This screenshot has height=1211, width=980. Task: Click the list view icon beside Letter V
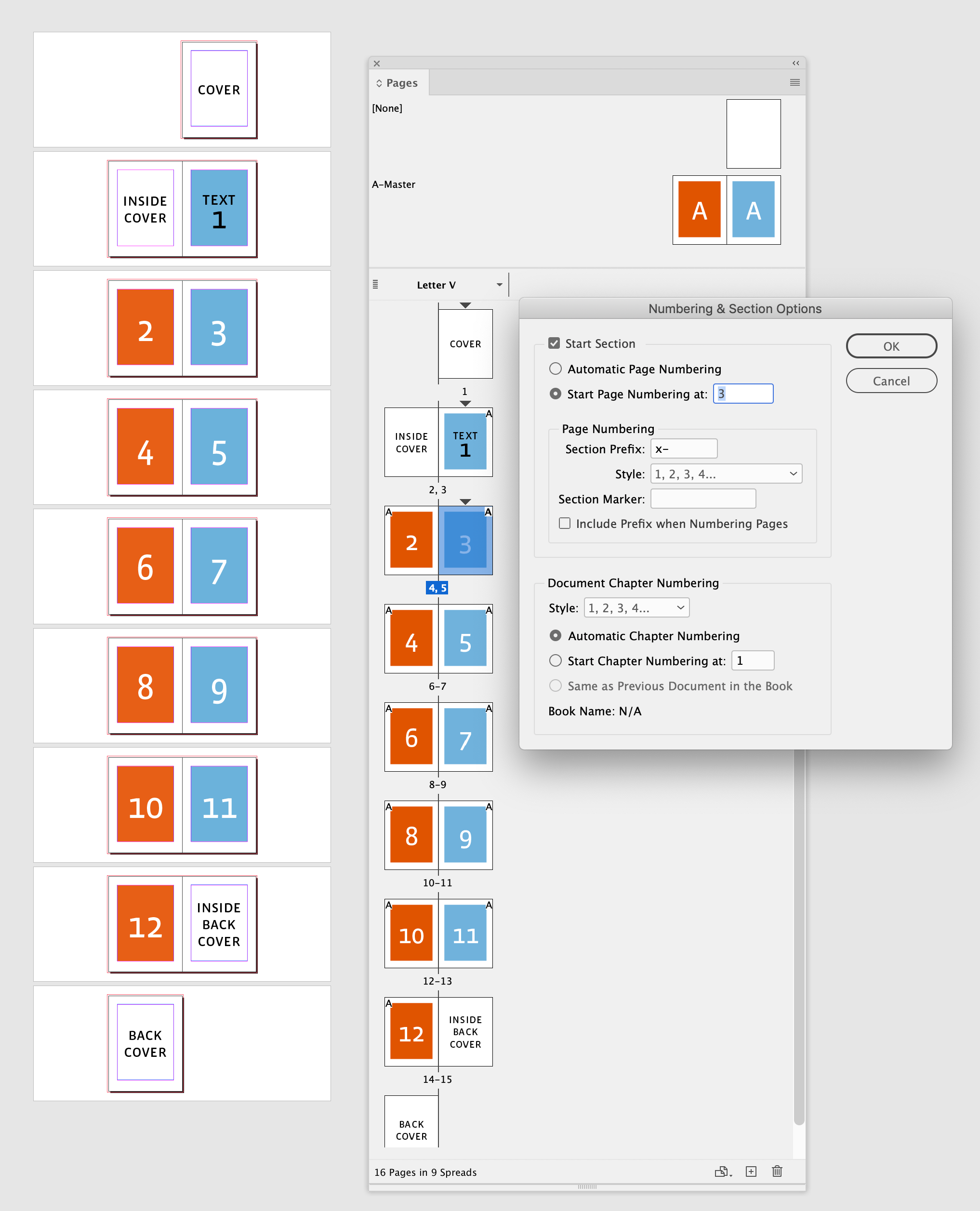376,285
